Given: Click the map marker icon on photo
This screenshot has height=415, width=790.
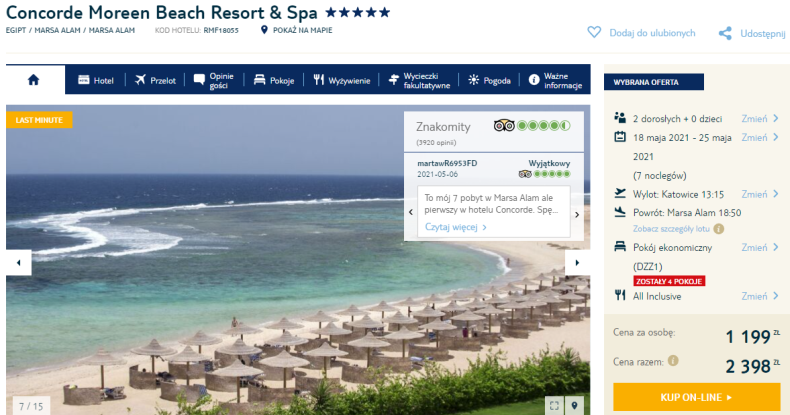Looking at the screenshot, I should pos(574,405).
